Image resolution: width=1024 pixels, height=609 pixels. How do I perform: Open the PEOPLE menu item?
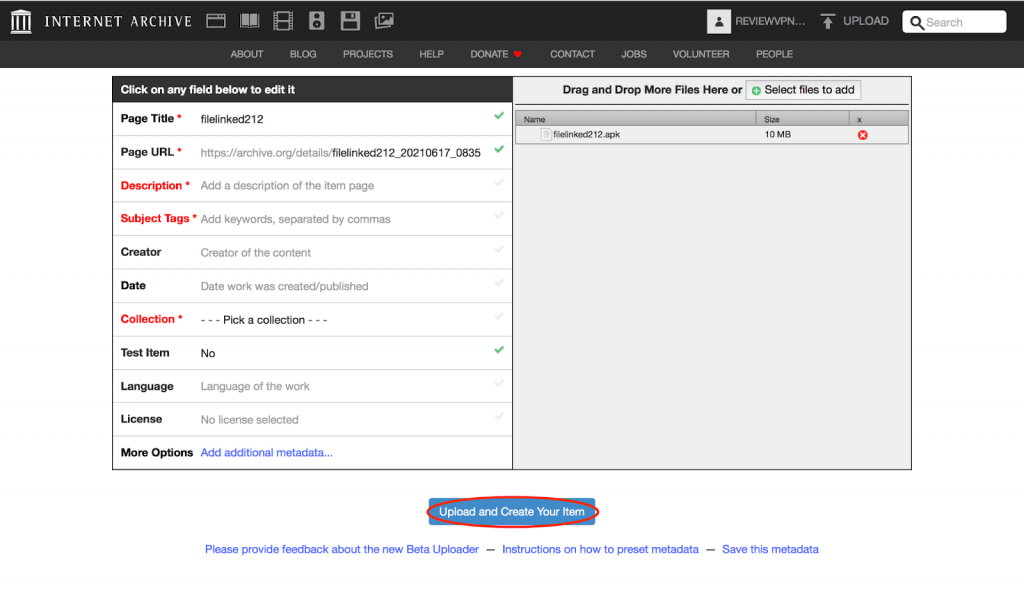click(x=774, y=54)
